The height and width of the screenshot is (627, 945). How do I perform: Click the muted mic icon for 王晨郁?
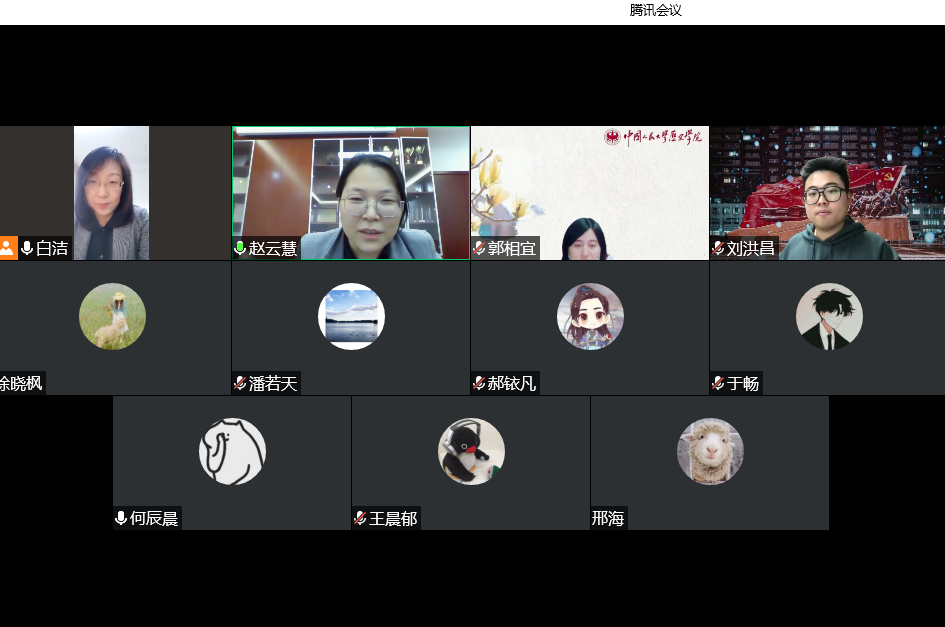tap(360, 518)
